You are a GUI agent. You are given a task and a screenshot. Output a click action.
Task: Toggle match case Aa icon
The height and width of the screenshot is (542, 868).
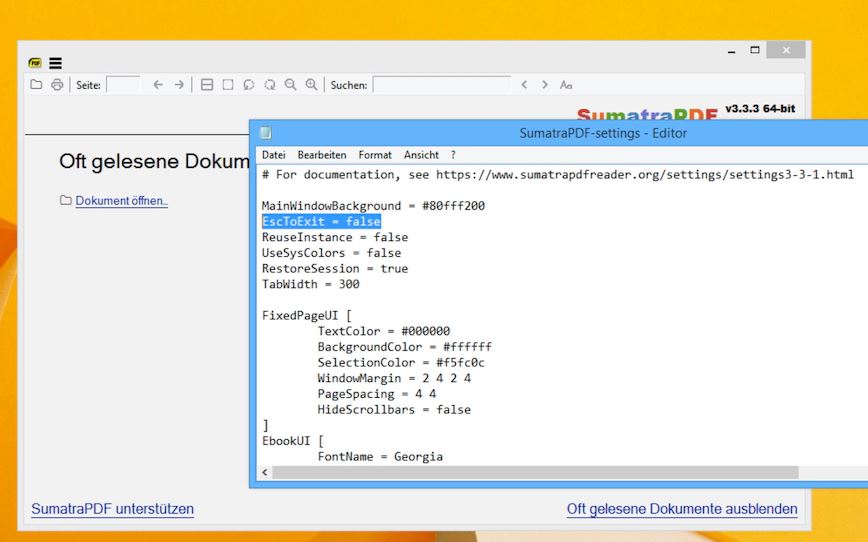pos(566,85)
